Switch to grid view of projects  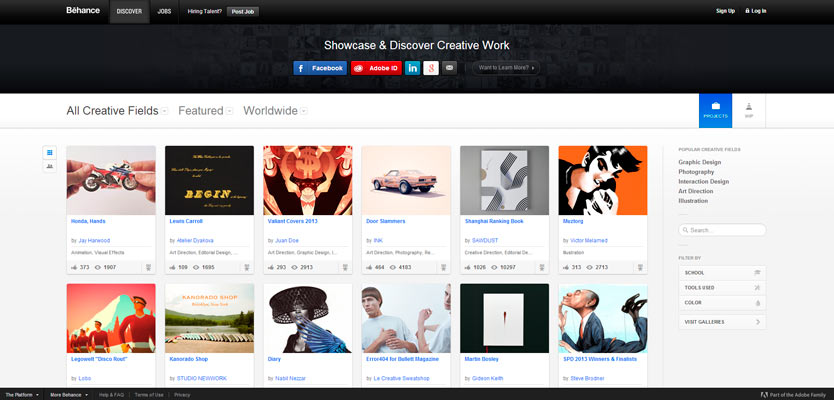coord(49,153)
